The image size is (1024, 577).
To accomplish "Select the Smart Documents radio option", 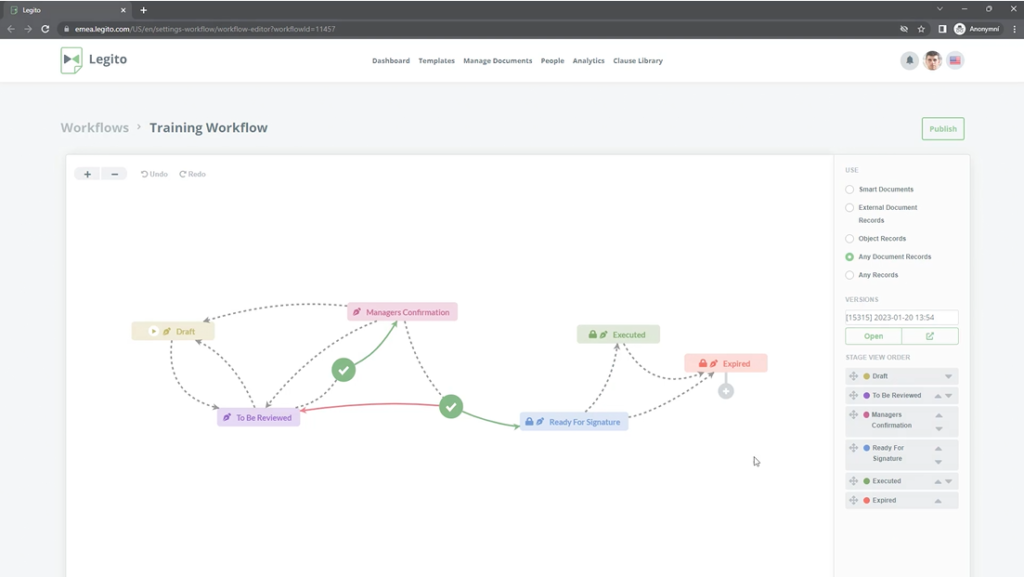I will (850, 189).
